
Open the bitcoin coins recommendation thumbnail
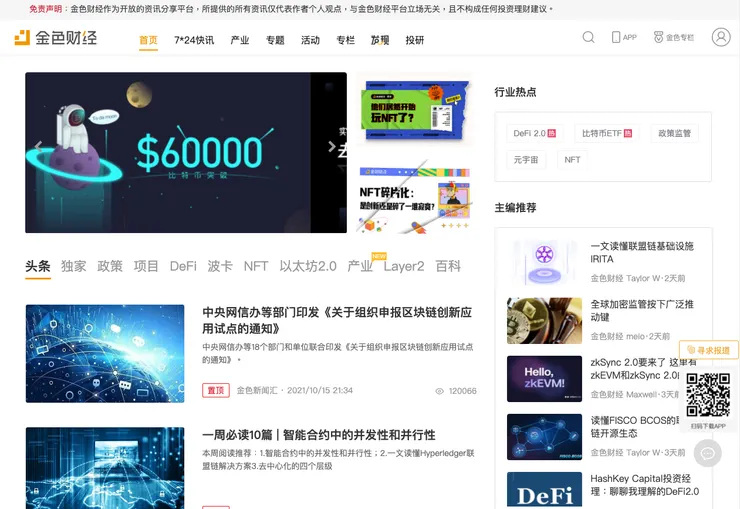tap(544, 320)
